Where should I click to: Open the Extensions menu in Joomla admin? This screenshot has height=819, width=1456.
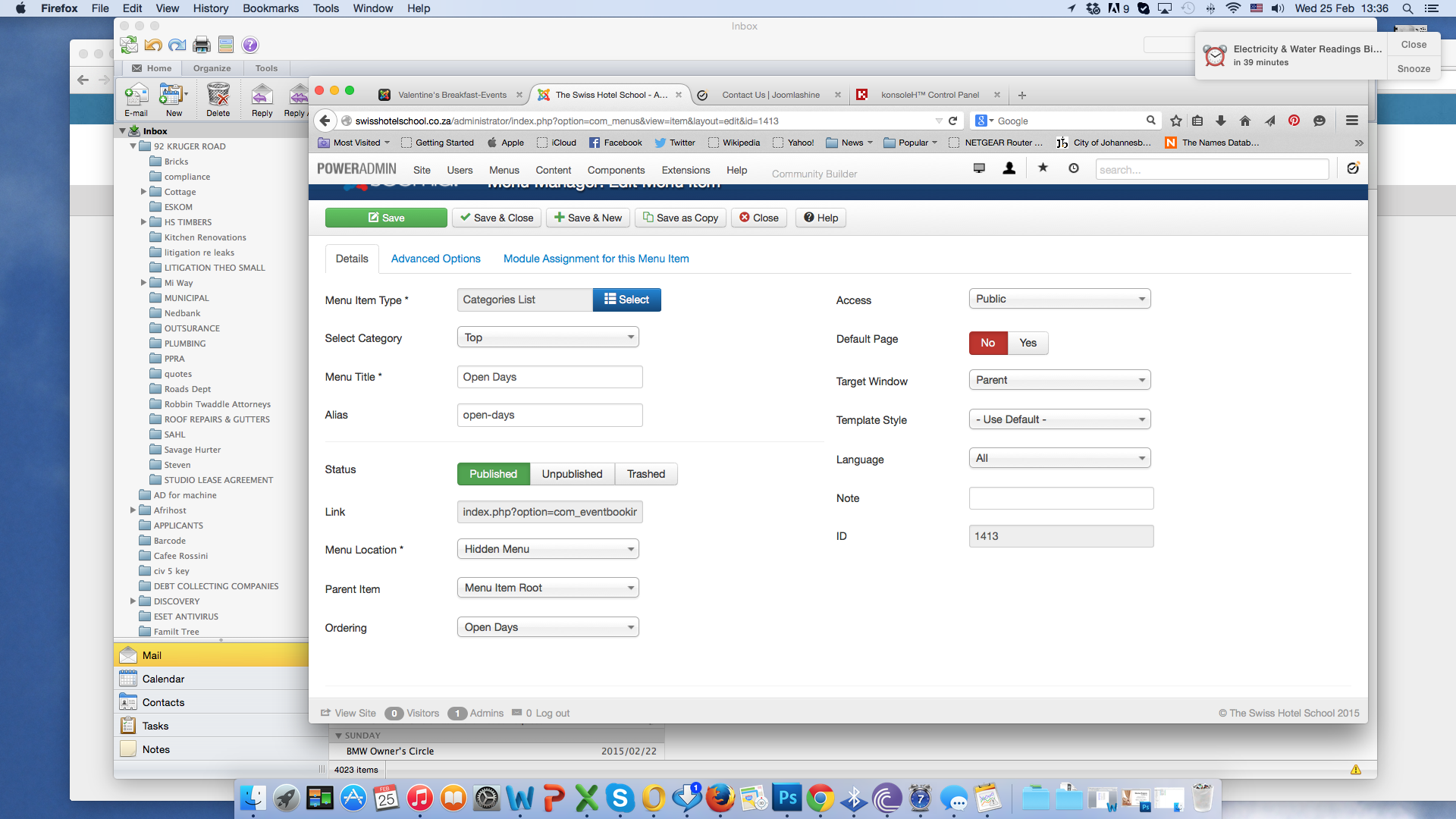pos(686,170)
